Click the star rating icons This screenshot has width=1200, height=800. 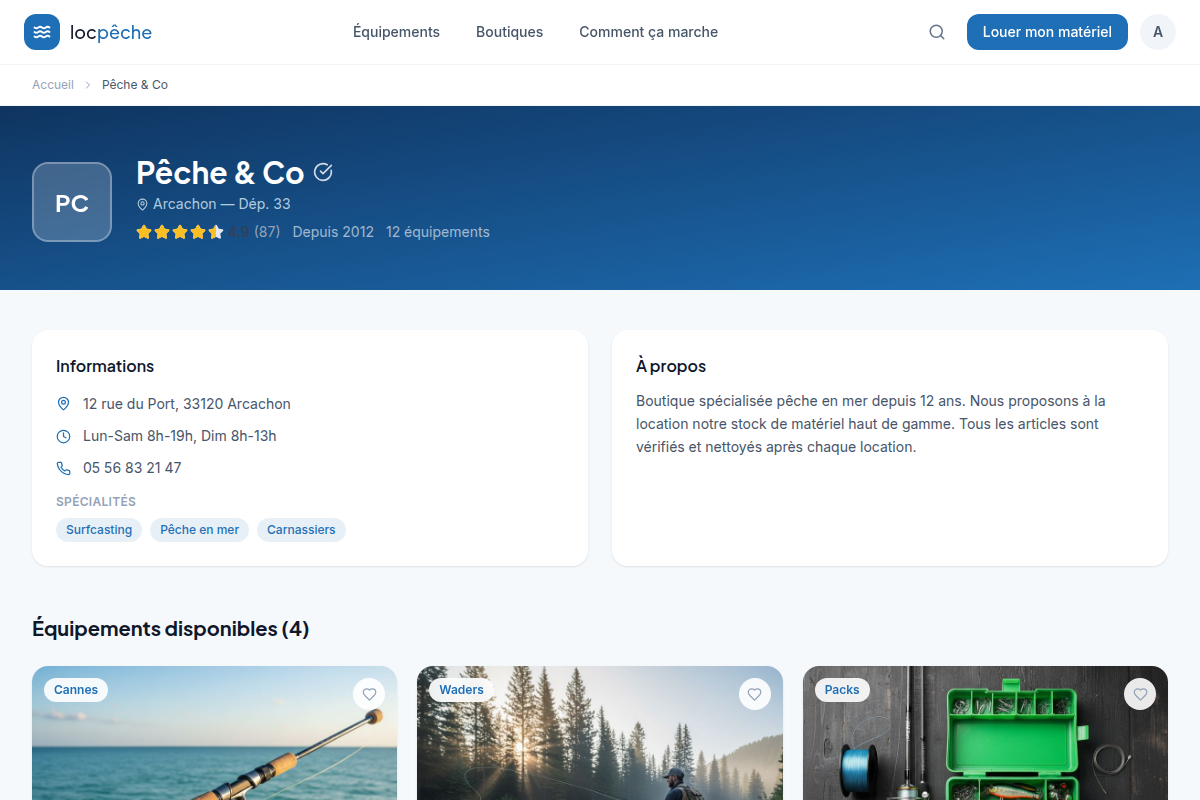180,232
